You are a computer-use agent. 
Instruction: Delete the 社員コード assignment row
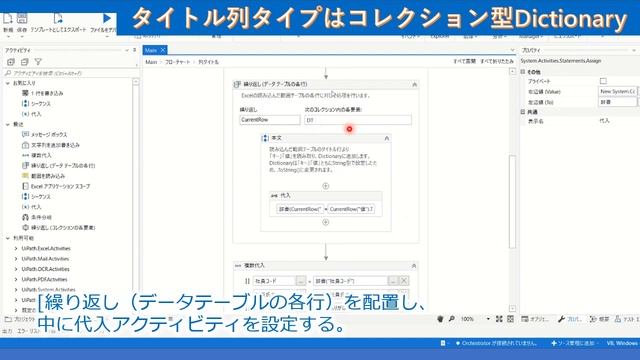[404, 281]
